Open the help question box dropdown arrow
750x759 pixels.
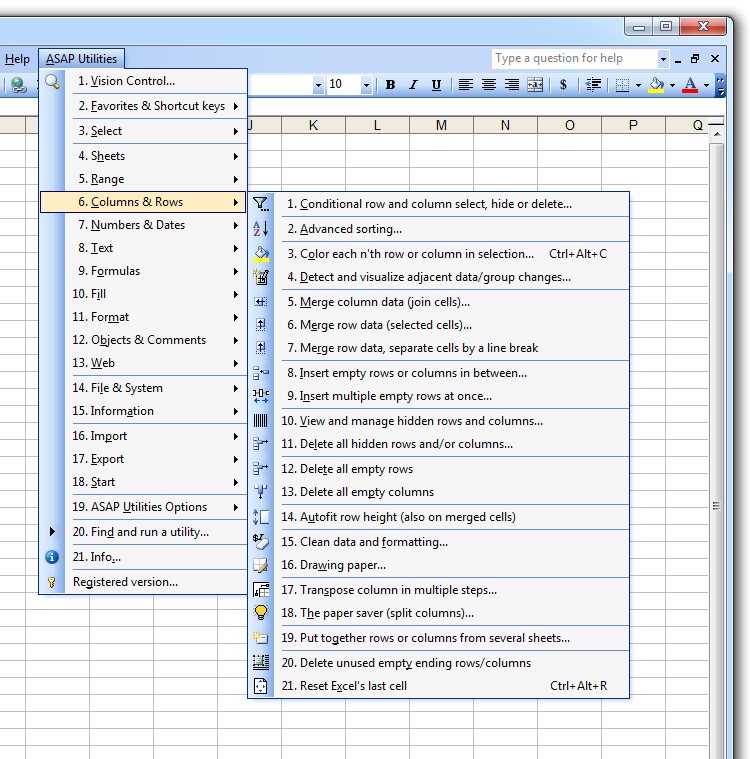coord(663,59)
